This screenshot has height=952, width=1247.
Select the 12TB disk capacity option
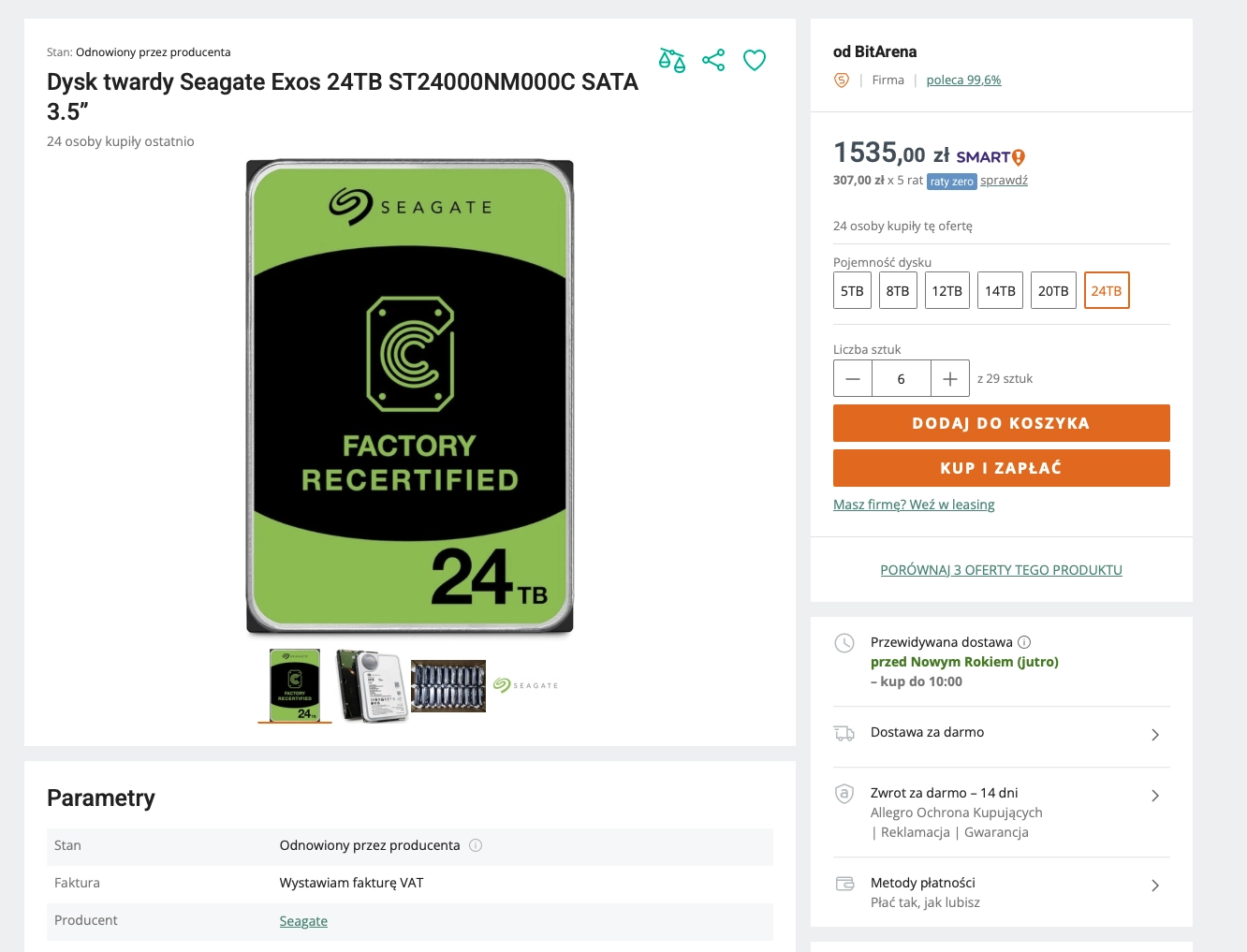(946, 291)
